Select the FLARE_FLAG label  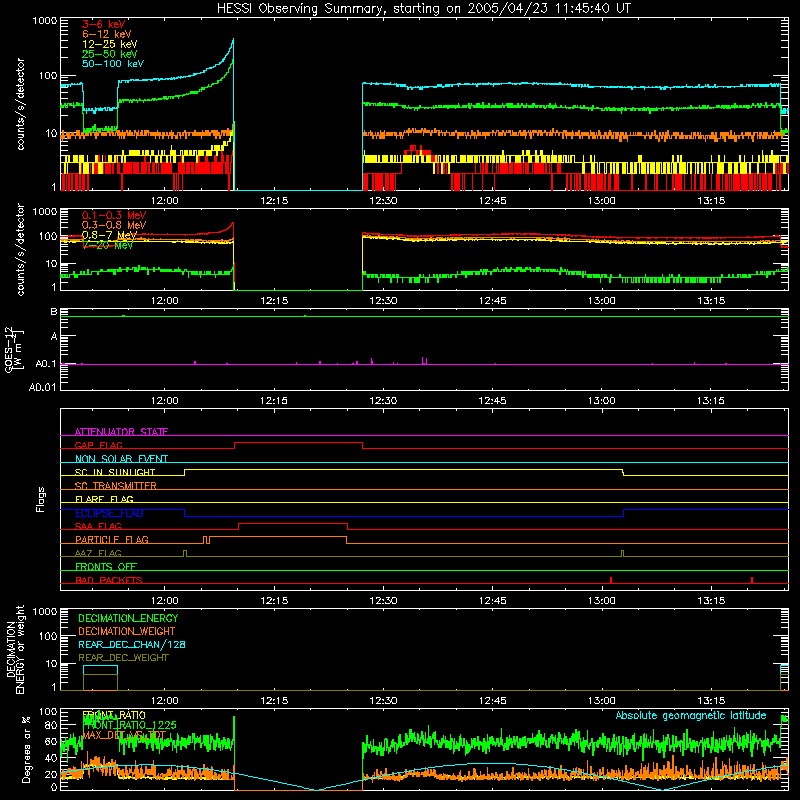tap(104, 499)
